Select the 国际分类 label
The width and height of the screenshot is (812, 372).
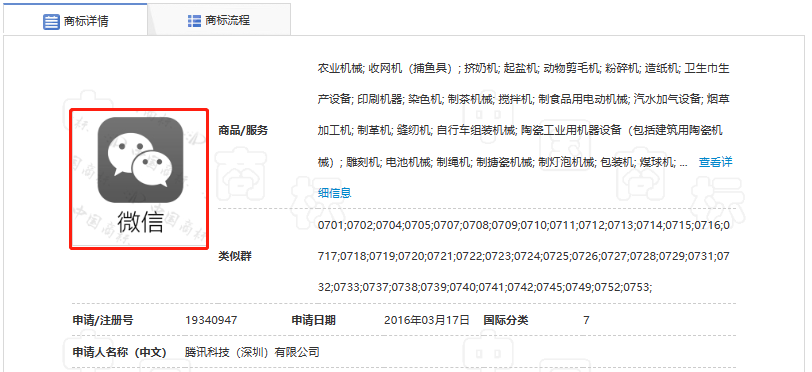[x=505, y=320]
